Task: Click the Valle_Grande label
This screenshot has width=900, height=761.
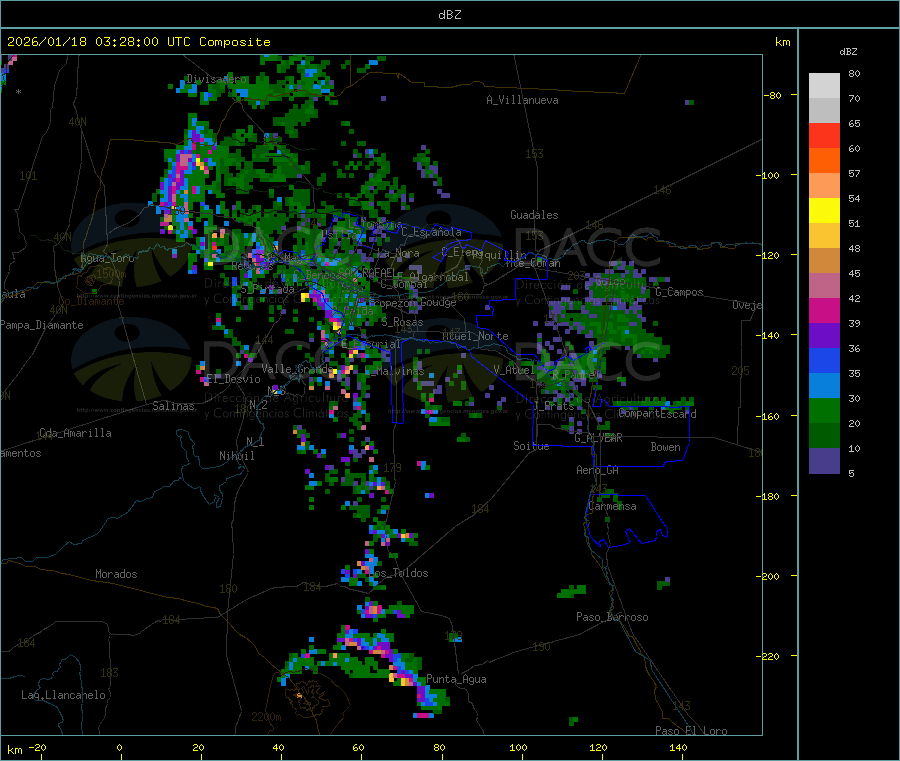Action: pyautogui.click(x=295, y=369)
